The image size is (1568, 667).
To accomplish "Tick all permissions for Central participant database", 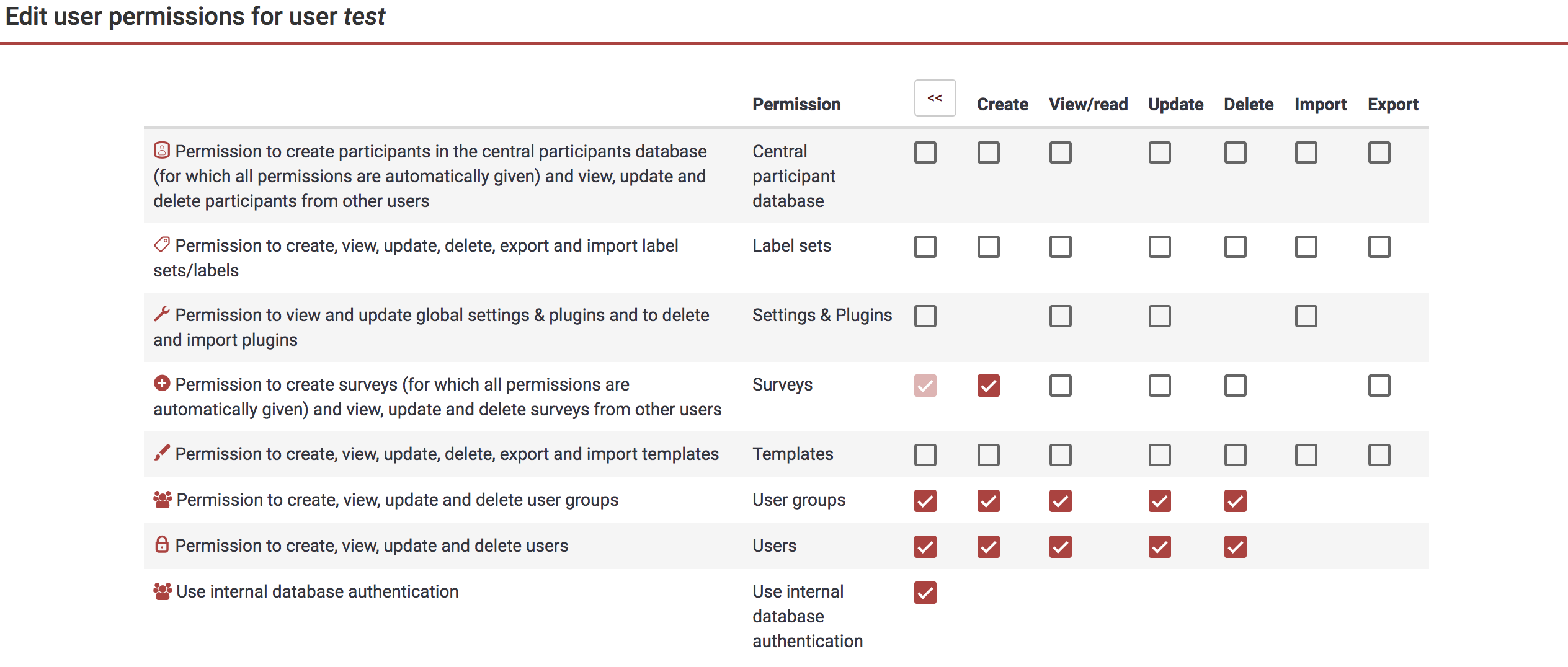I will pos(925,152).
